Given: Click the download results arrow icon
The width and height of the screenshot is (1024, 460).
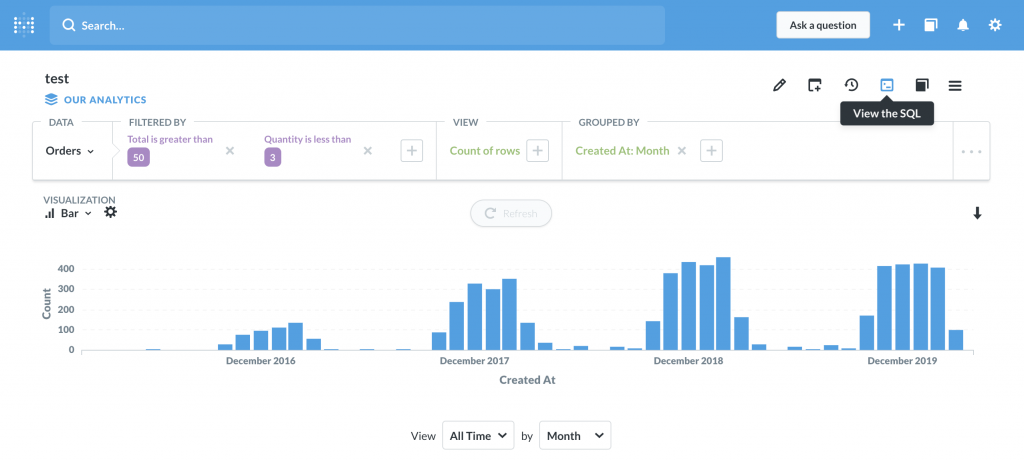Looking at the screenshot, I should click(x=977, y=213).
